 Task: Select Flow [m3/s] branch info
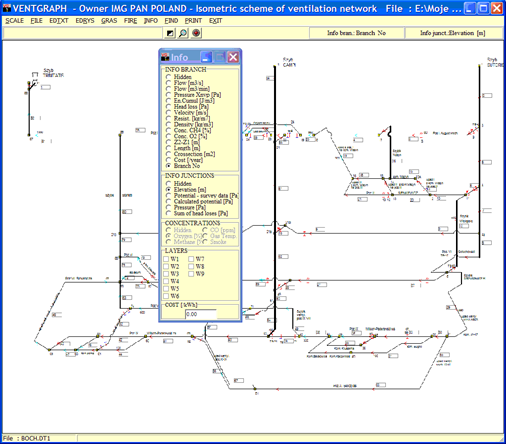(168, 83)
